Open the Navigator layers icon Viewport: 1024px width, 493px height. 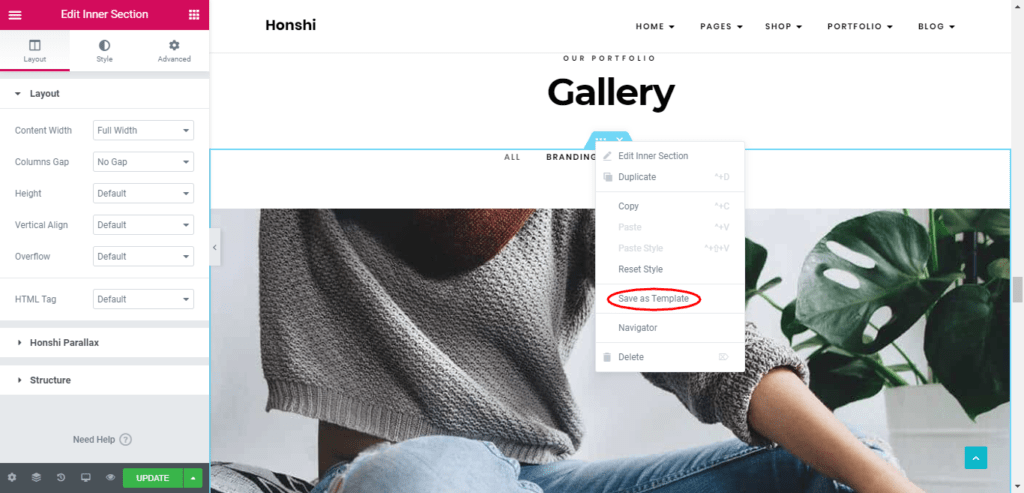click(37, 477)
